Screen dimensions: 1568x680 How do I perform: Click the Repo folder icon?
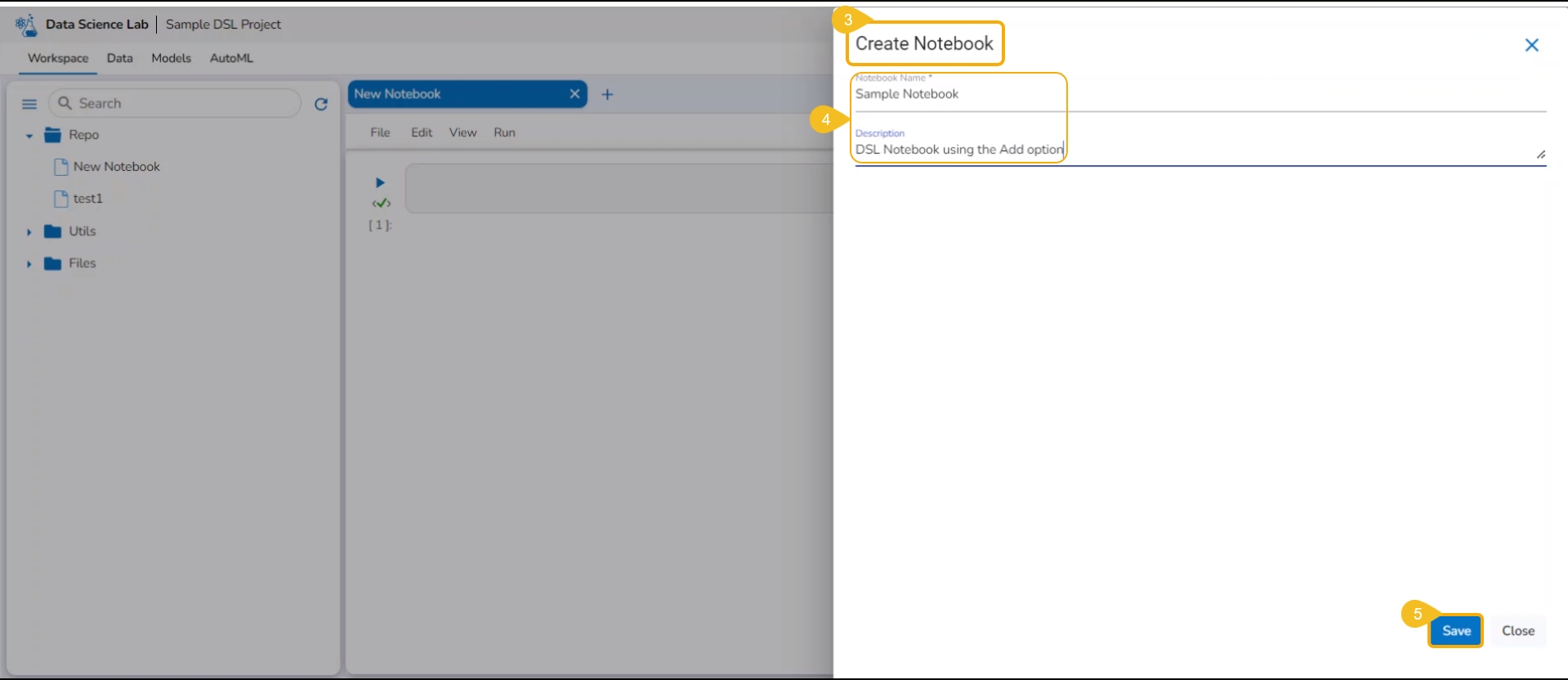53,135
